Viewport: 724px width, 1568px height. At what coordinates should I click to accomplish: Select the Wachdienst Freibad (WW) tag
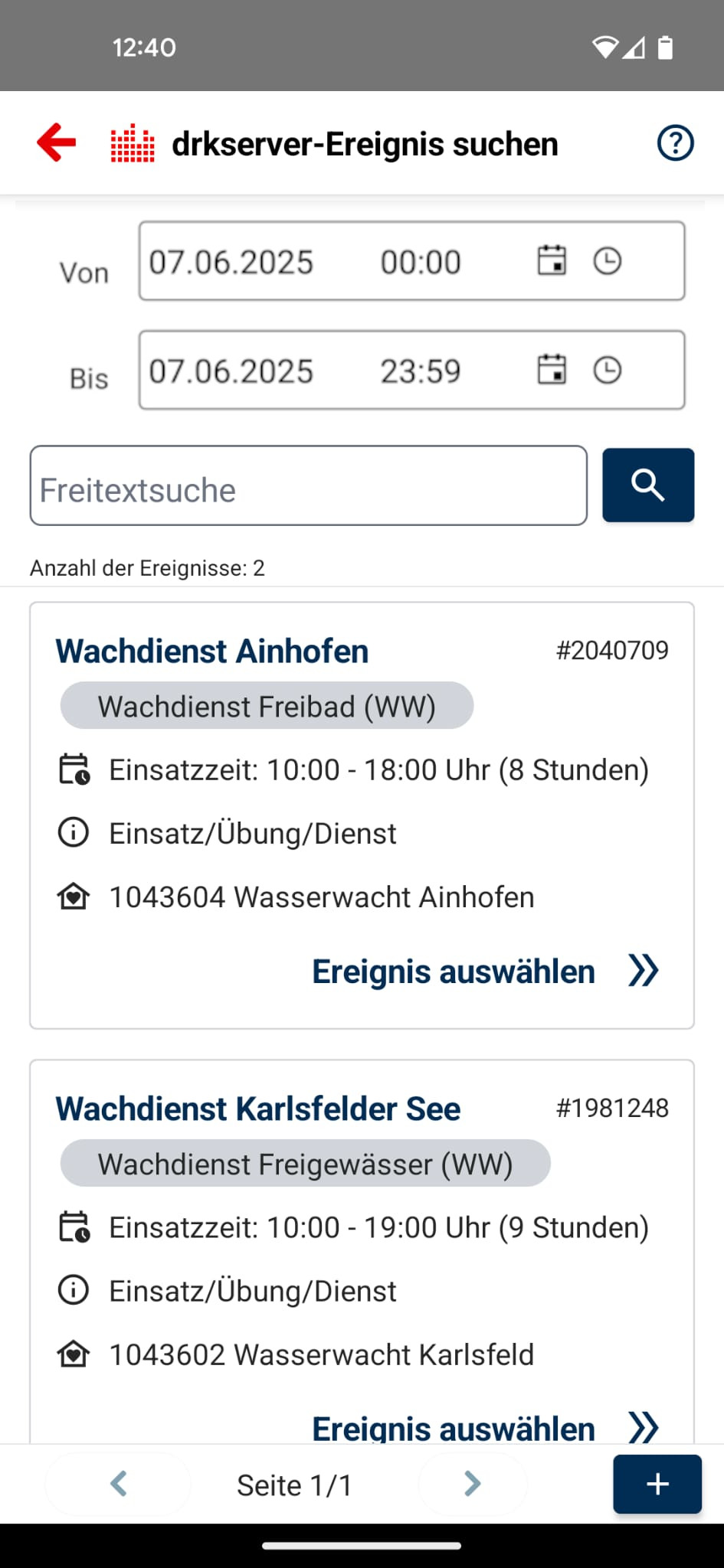(x=266, y=705)
